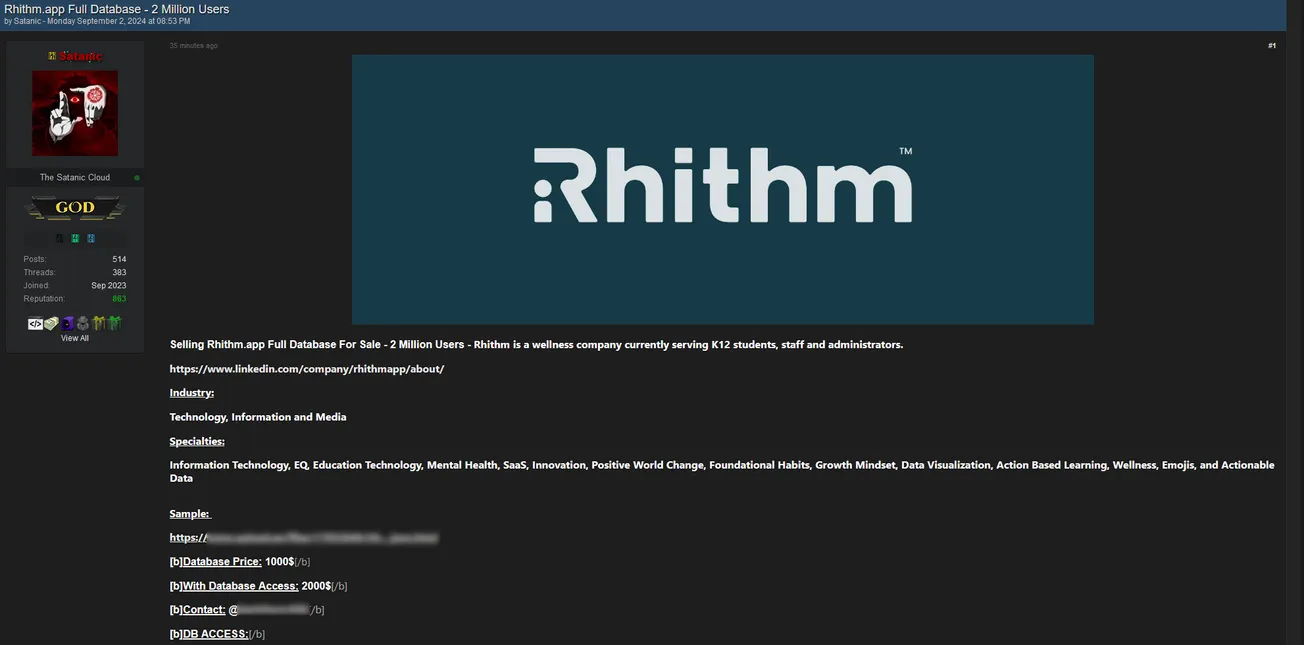Click the reputation score 863
This screenshot has width=1304, height=645.
(x=119, y=299)
